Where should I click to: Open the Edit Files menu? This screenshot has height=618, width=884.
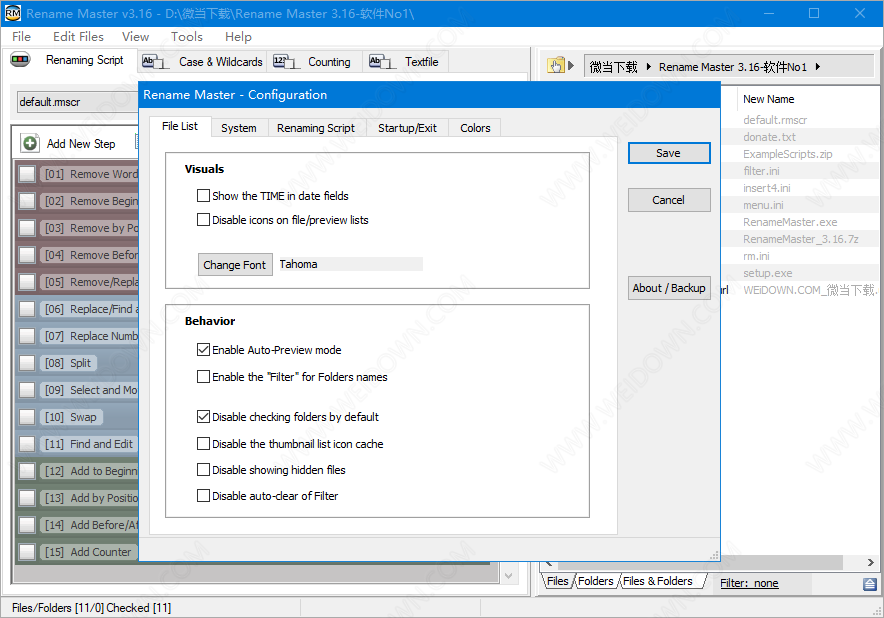78,37
